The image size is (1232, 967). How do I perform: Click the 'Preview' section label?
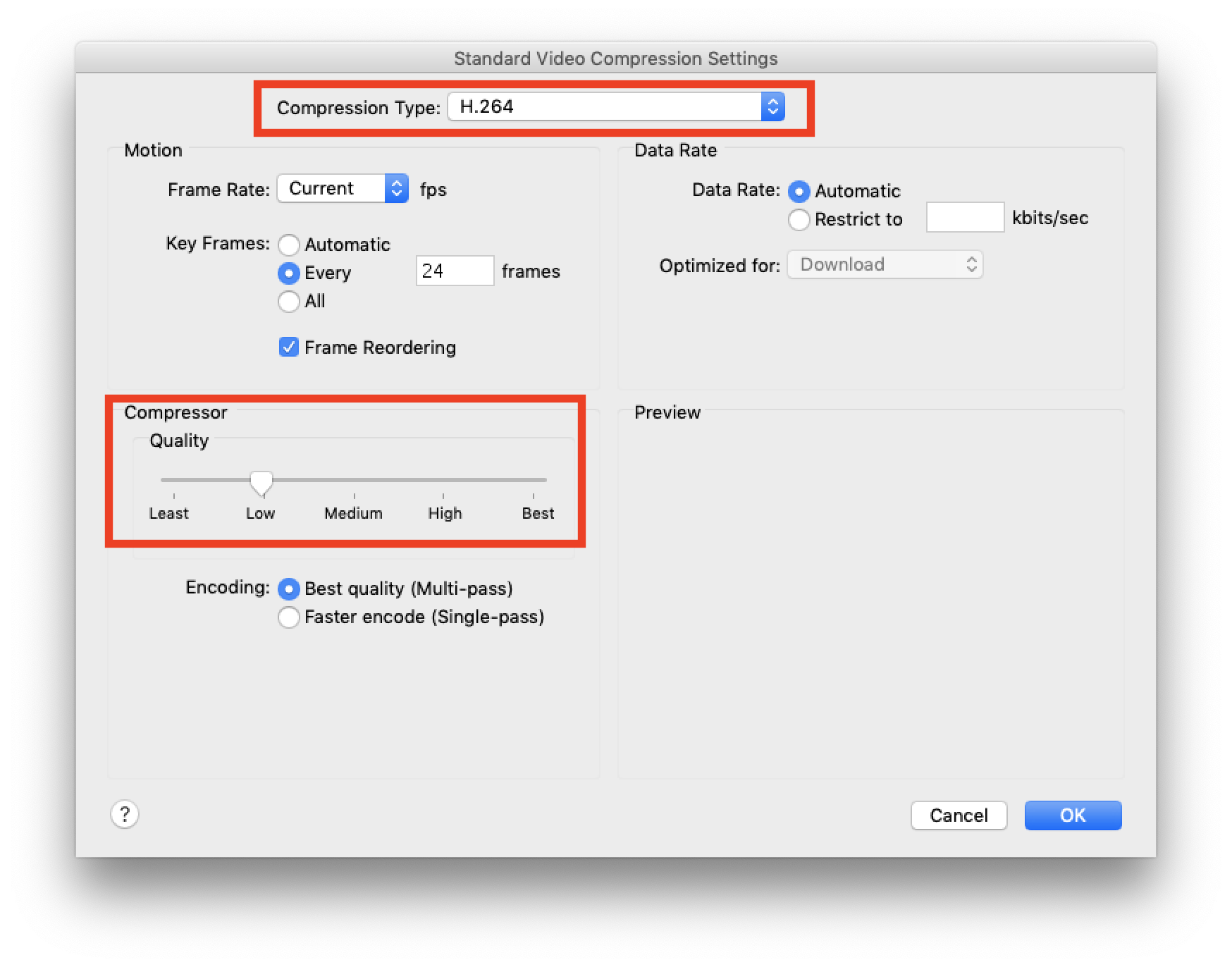coord(667,412)
